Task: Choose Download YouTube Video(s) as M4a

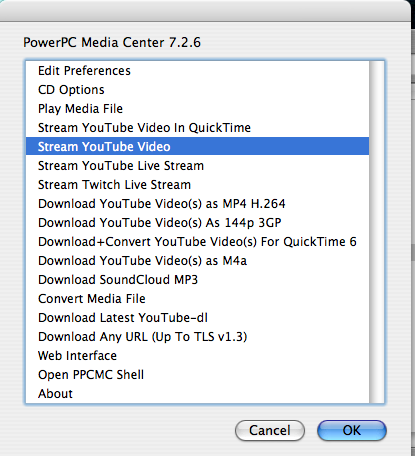Action: click(197, 261)
